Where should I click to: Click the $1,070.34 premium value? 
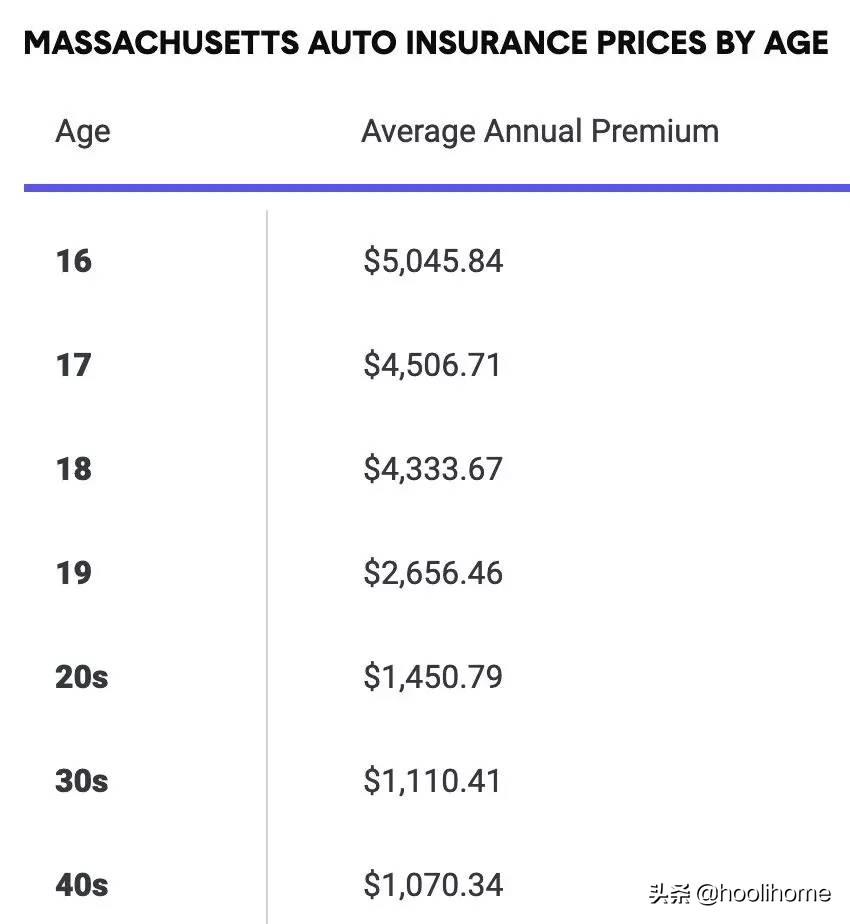(432, 886)
